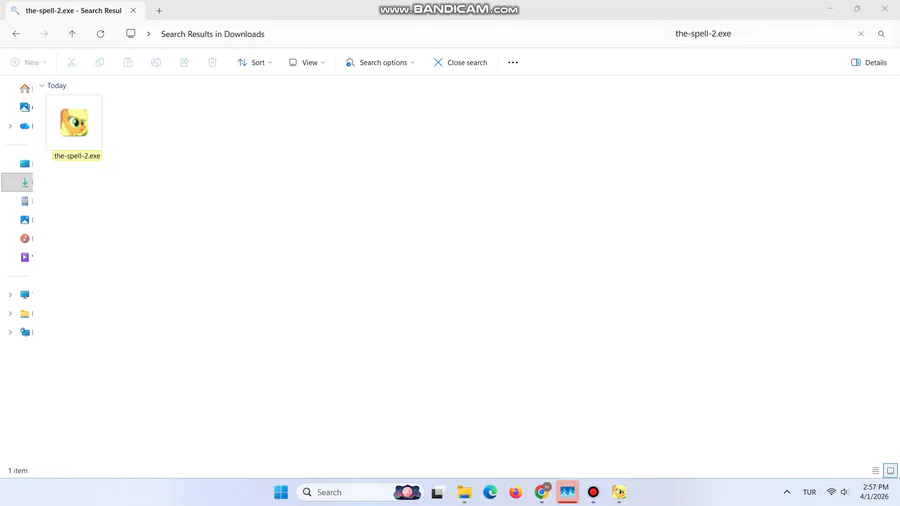Viewport: 900px width, 506px height.
Task: Switch to details list view icon
Action: click(x=875, y=470)
